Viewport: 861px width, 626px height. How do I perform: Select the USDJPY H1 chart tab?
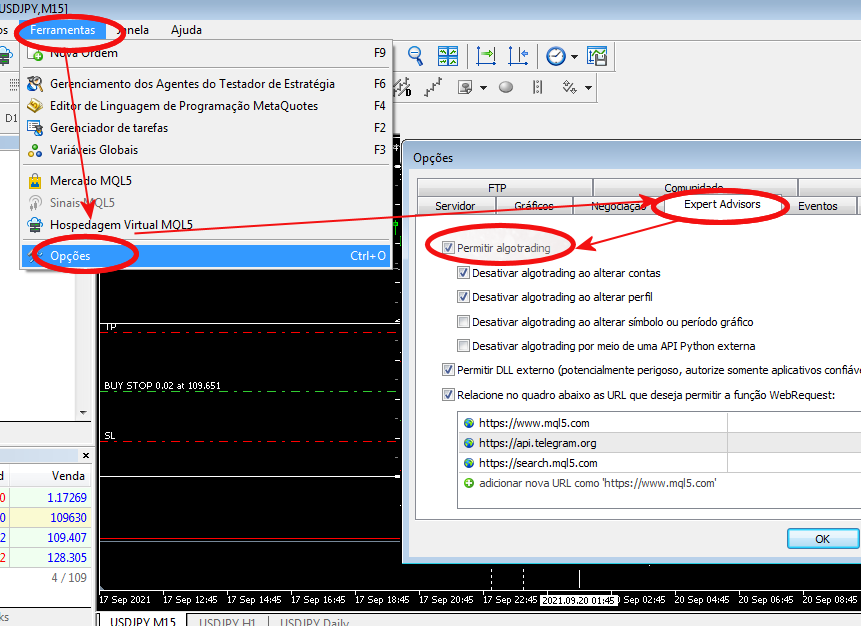pyautogui.click(x=227, y=621)
